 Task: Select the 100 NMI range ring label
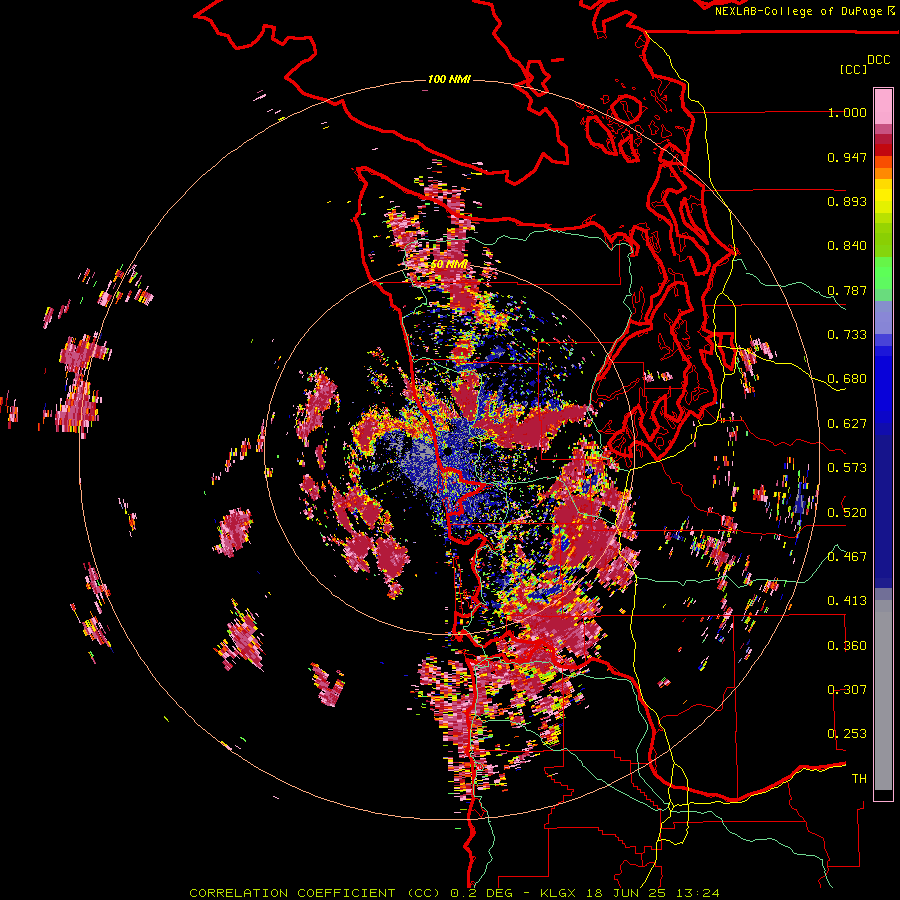point(449,79)
